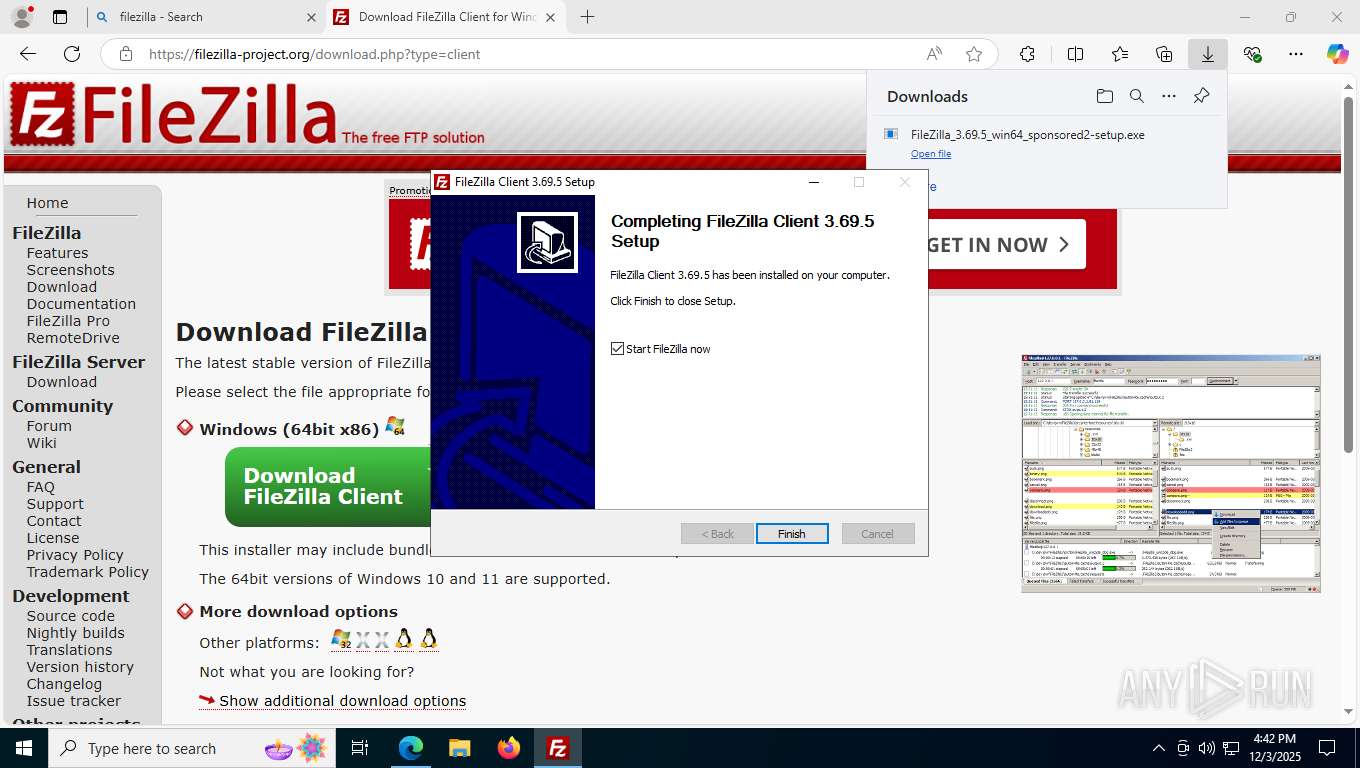Click the green Download FileZilla Client button
The width and height of the screenshot is (1360, 768).
[328, 486]
